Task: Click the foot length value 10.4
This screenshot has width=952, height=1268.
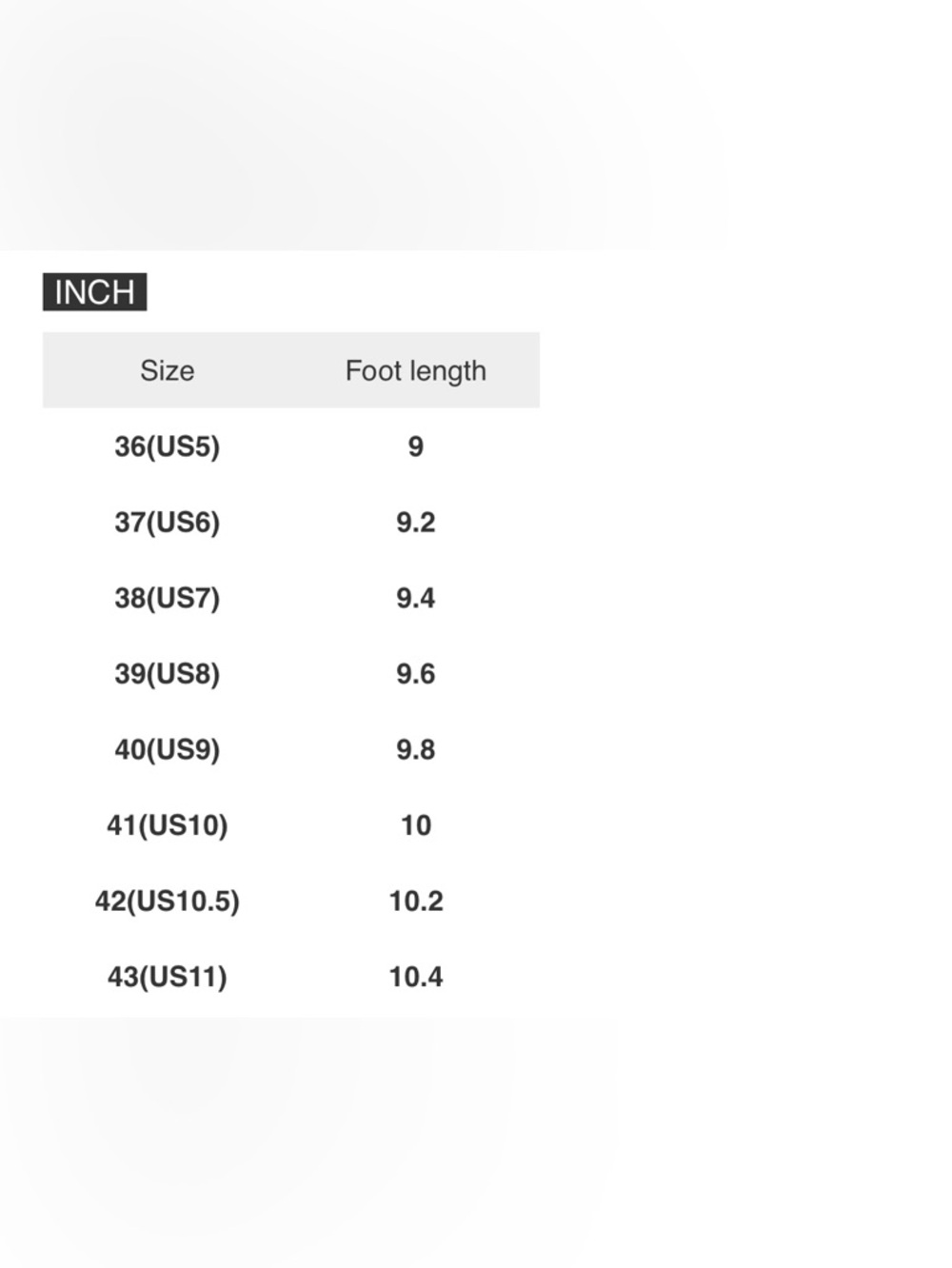Action: coord(416,977)
